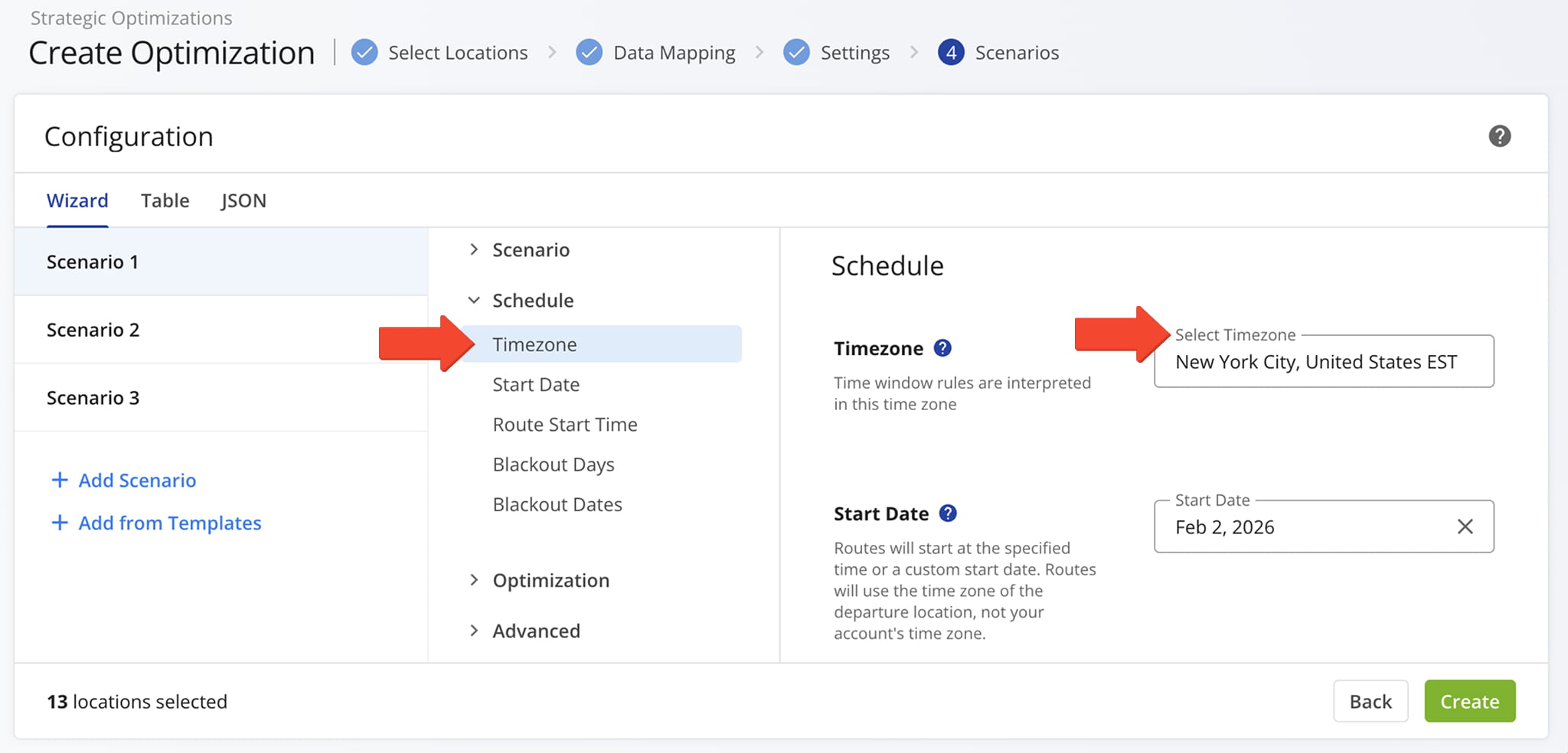Click the Data Mapping step checkmark icon
This screenshot has height=753, width=1568.
[x=589, y=53]
